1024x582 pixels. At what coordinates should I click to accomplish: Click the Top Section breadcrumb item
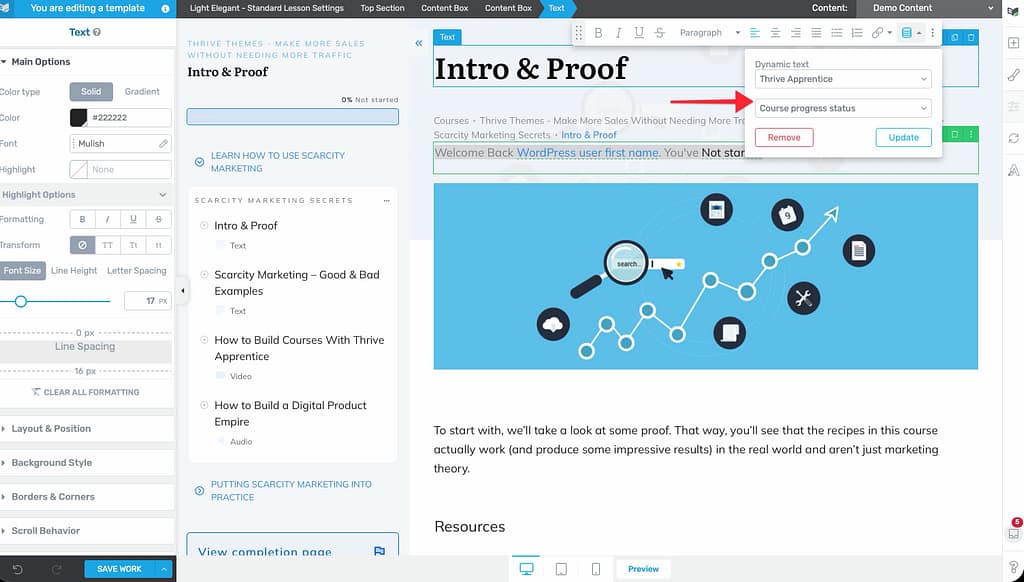tap(382, 8)
